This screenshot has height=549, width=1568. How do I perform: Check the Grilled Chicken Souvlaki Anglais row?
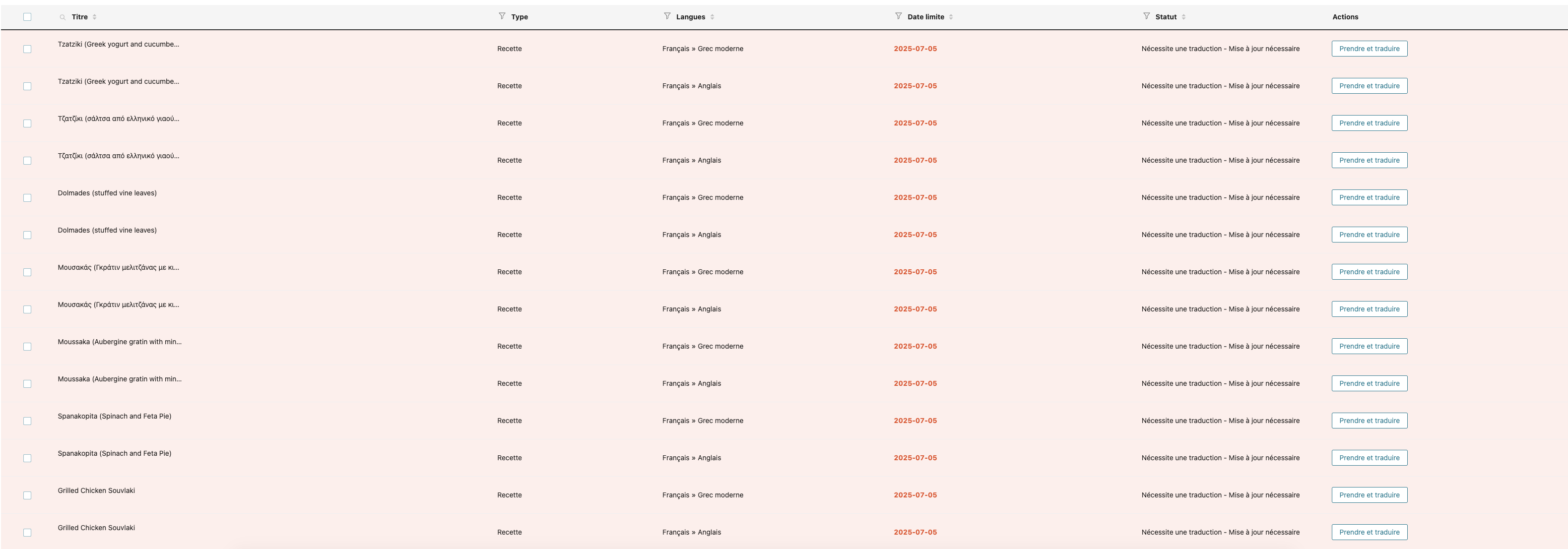click(27, 533)
